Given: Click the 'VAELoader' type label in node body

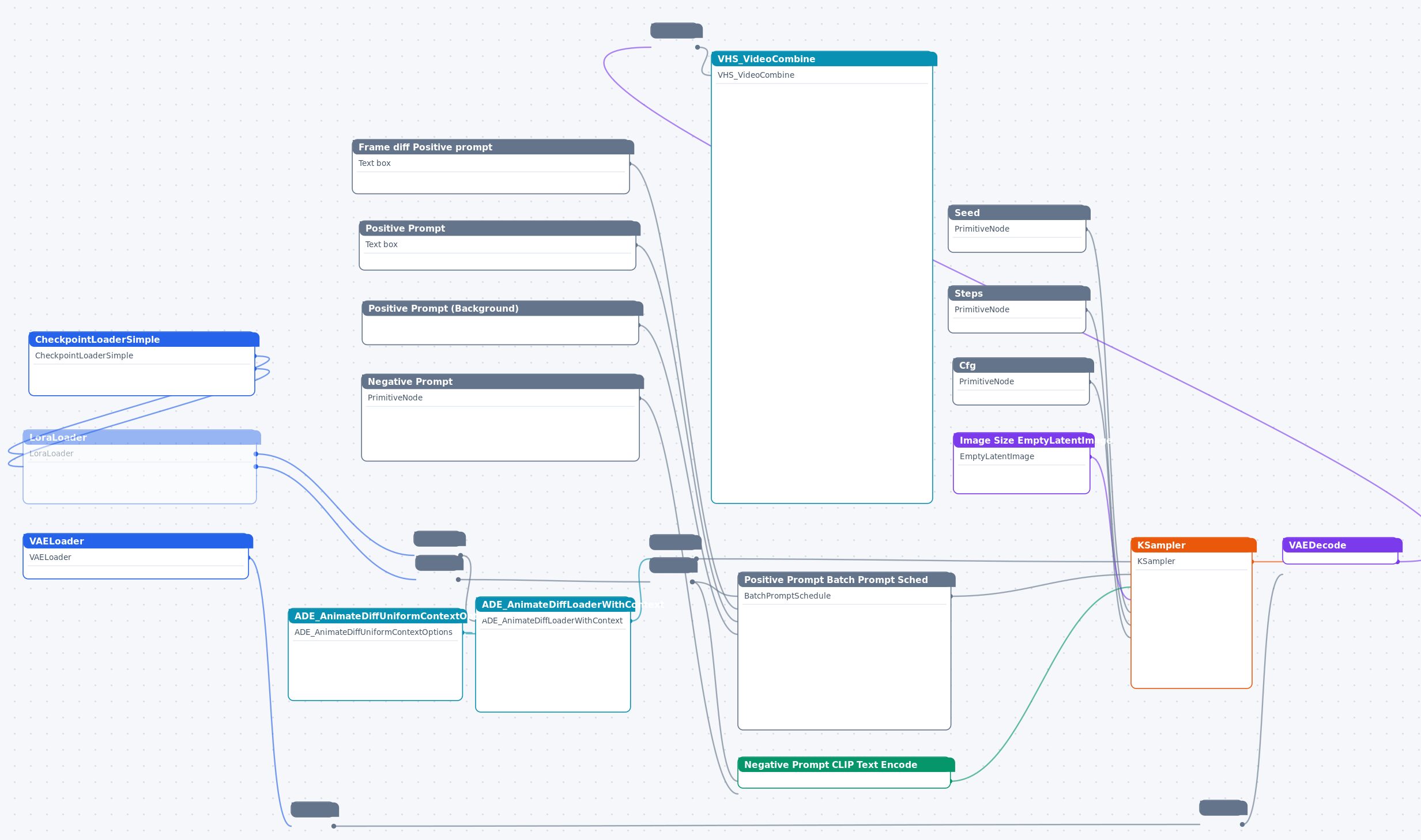Looking at the screenshot, I should click(50, 557).
